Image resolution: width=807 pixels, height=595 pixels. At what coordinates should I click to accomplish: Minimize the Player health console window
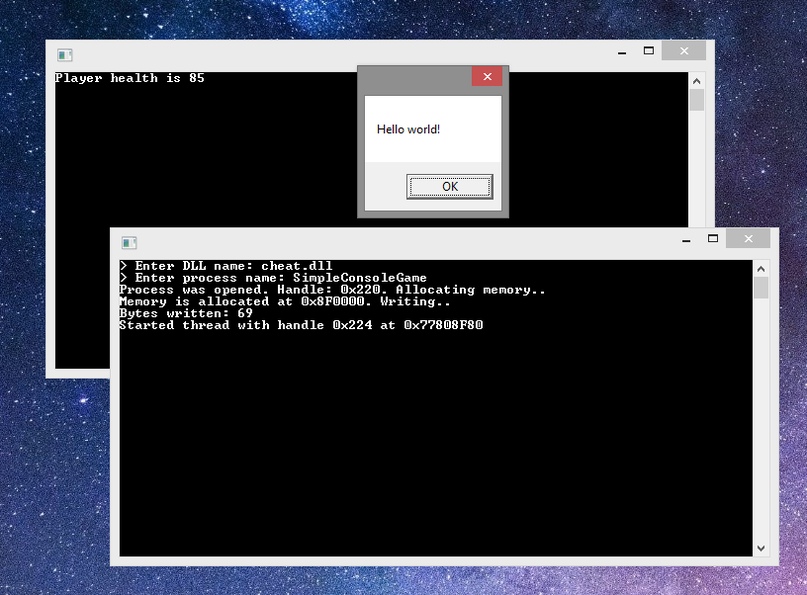pos(622,51)
